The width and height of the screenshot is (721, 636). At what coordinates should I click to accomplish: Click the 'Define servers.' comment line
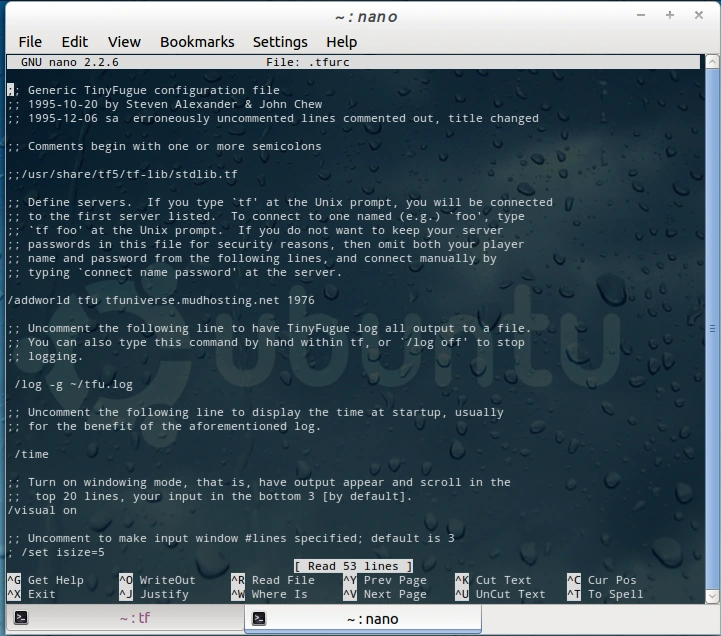pyautogui.click(x=280, y=202)
